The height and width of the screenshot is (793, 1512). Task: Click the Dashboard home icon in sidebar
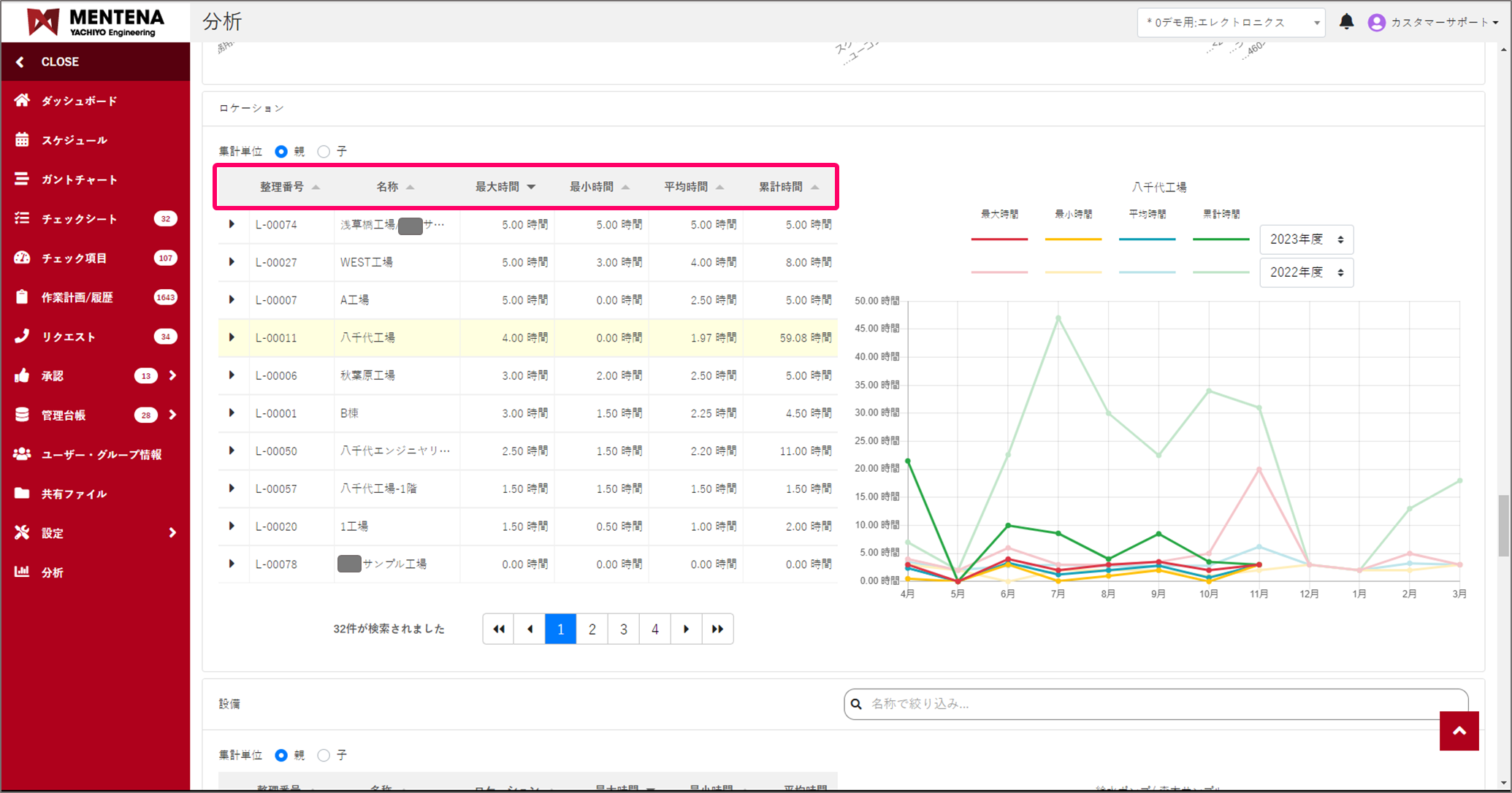coord(22,101)
